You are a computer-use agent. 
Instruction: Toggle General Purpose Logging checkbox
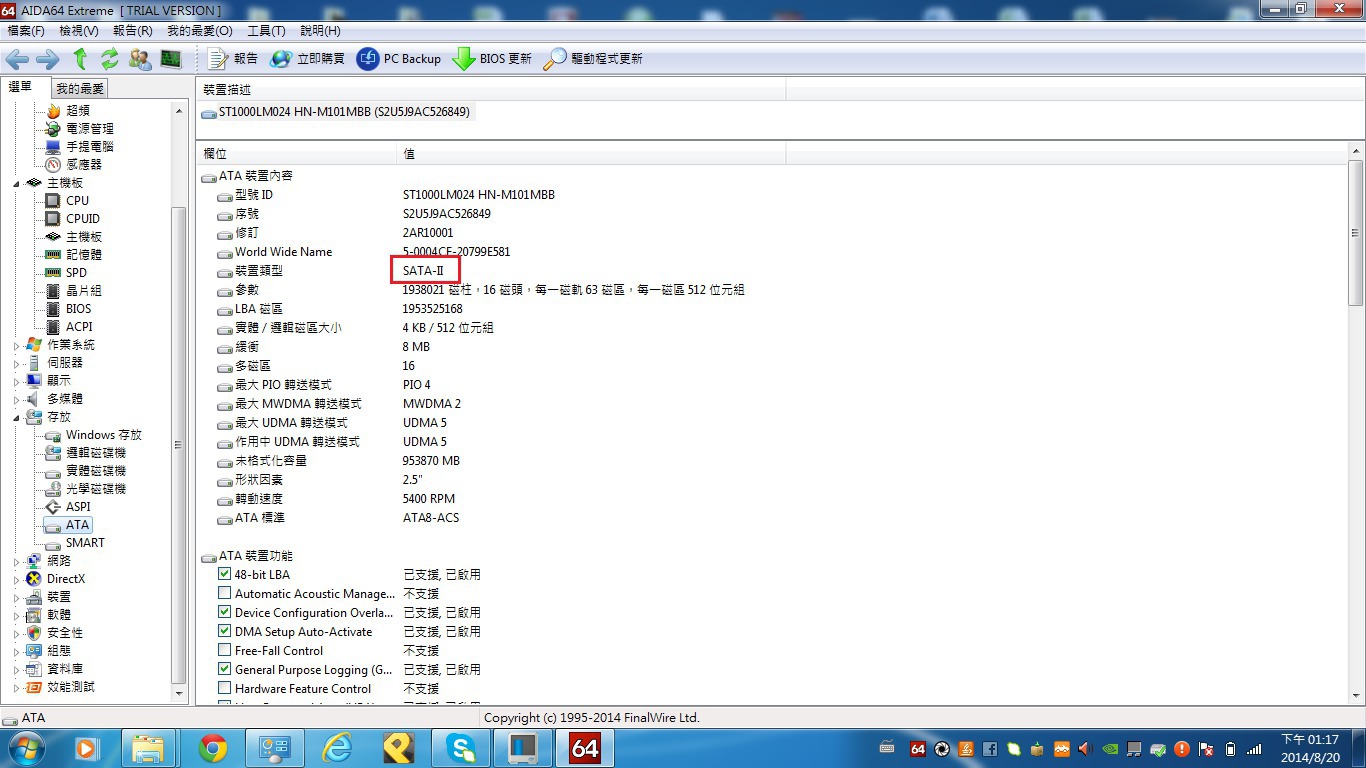225,670
